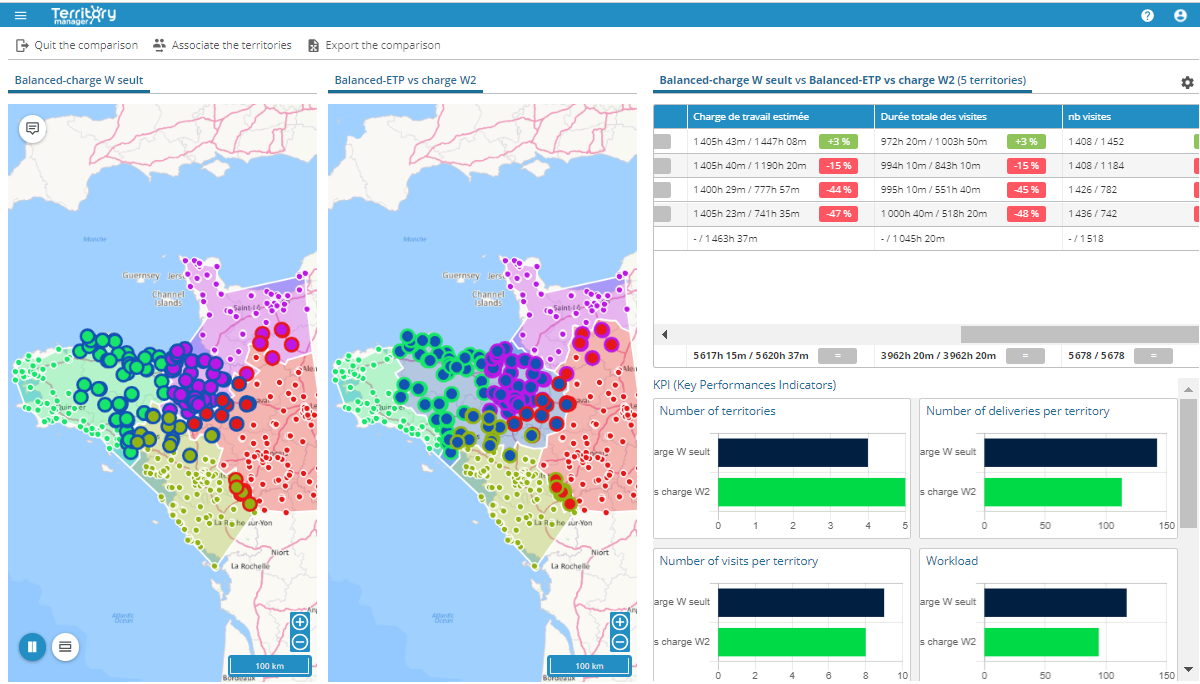Click the help question mark icon
Screen dimensions: 1200x684
click(x=1147, y=15)
